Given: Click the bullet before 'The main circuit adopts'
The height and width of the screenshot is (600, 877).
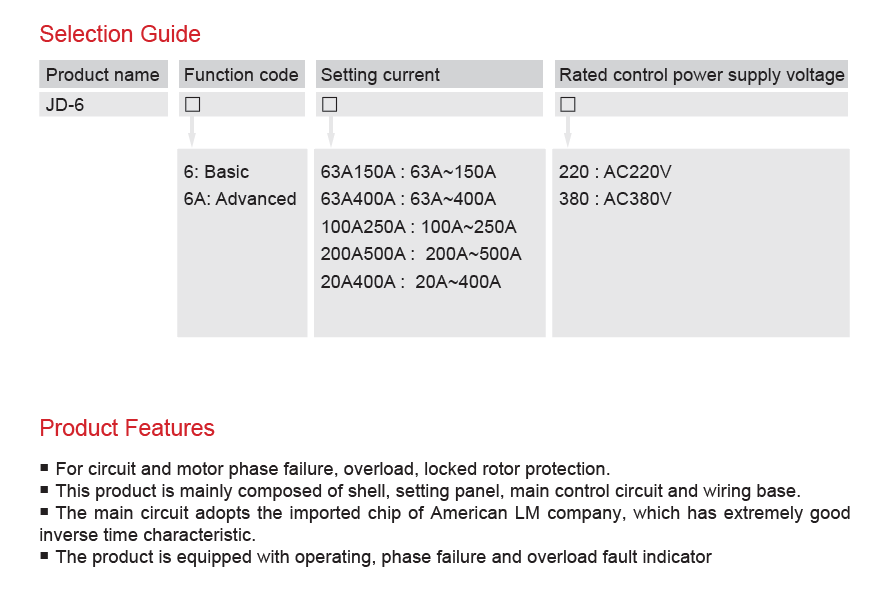Looking at the screenshot, I should coord(45,512).
